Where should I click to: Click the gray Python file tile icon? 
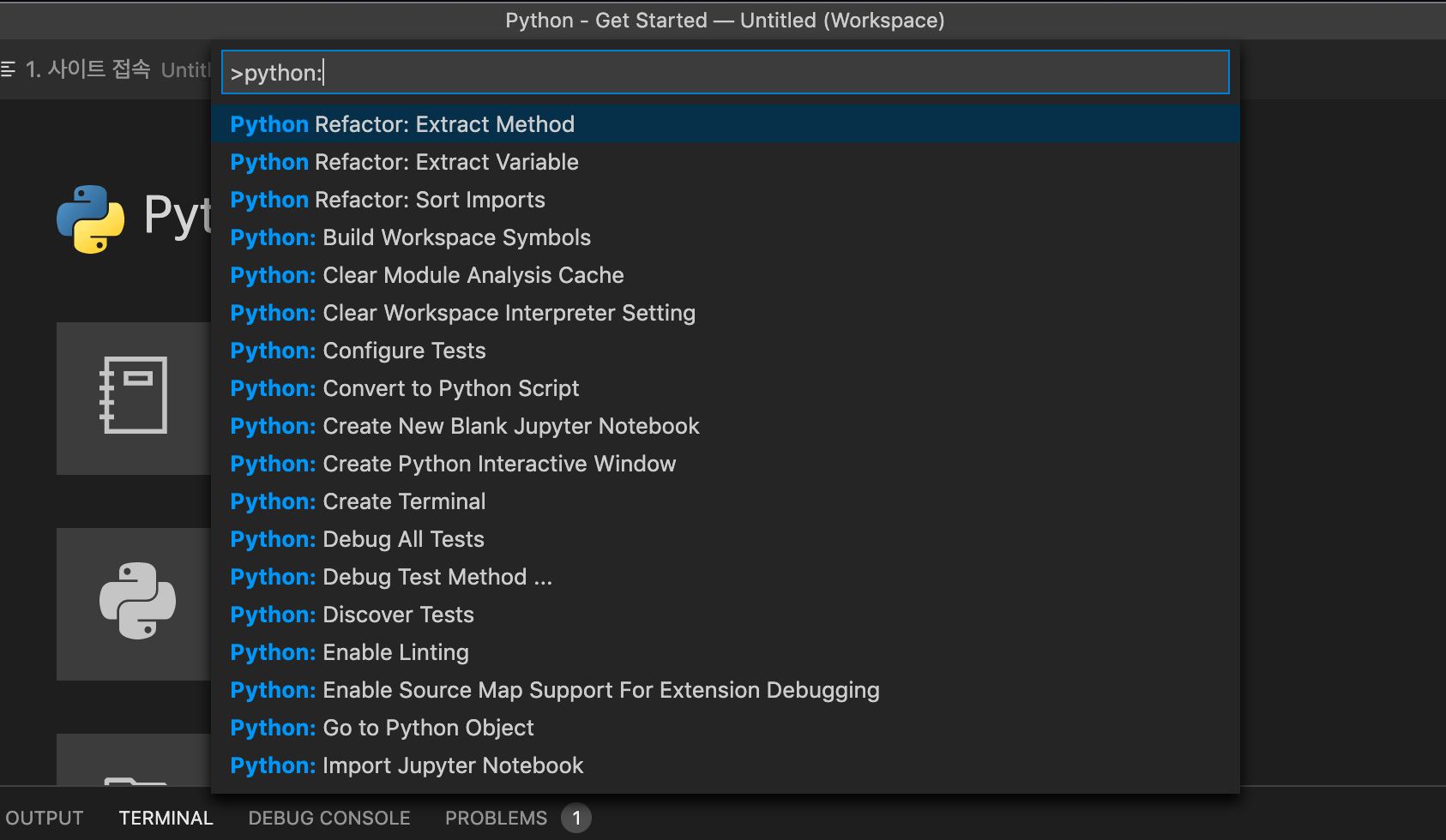137,601
